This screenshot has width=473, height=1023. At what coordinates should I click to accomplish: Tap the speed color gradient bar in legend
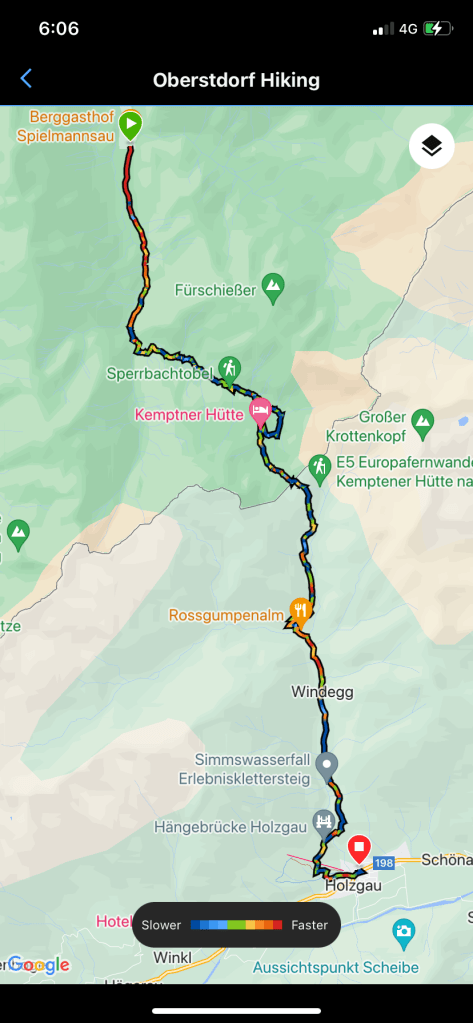pyautogui.click(x=236, y=924)
